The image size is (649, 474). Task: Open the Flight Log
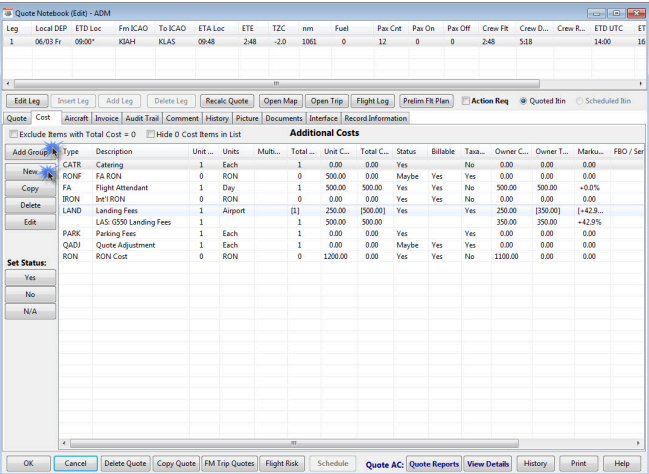(373, 101)
